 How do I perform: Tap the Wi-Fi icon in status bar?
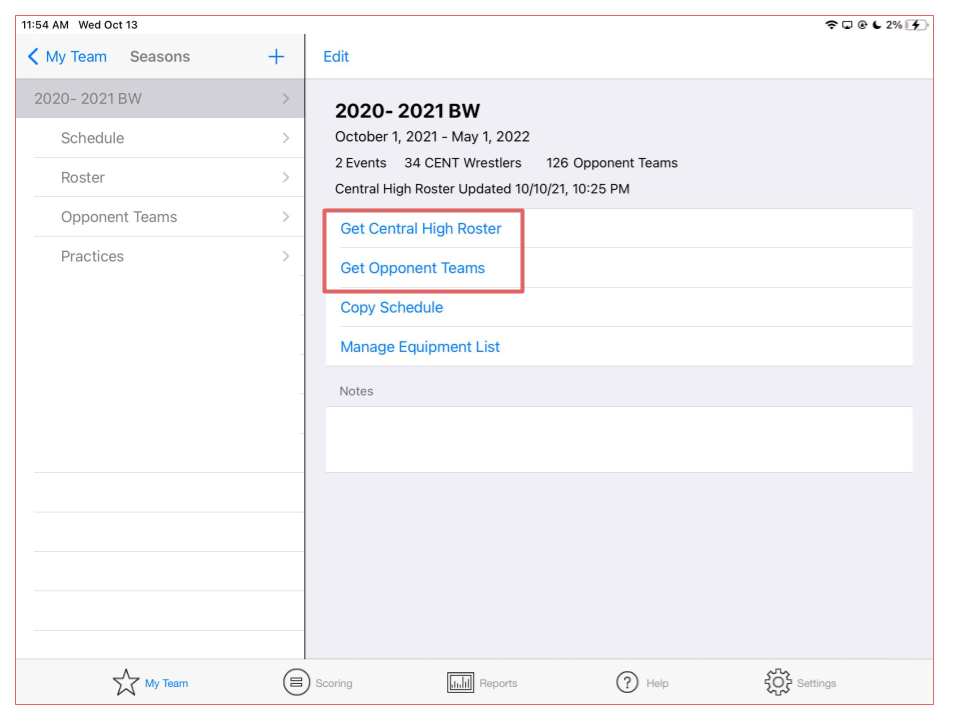click(831, 25)
